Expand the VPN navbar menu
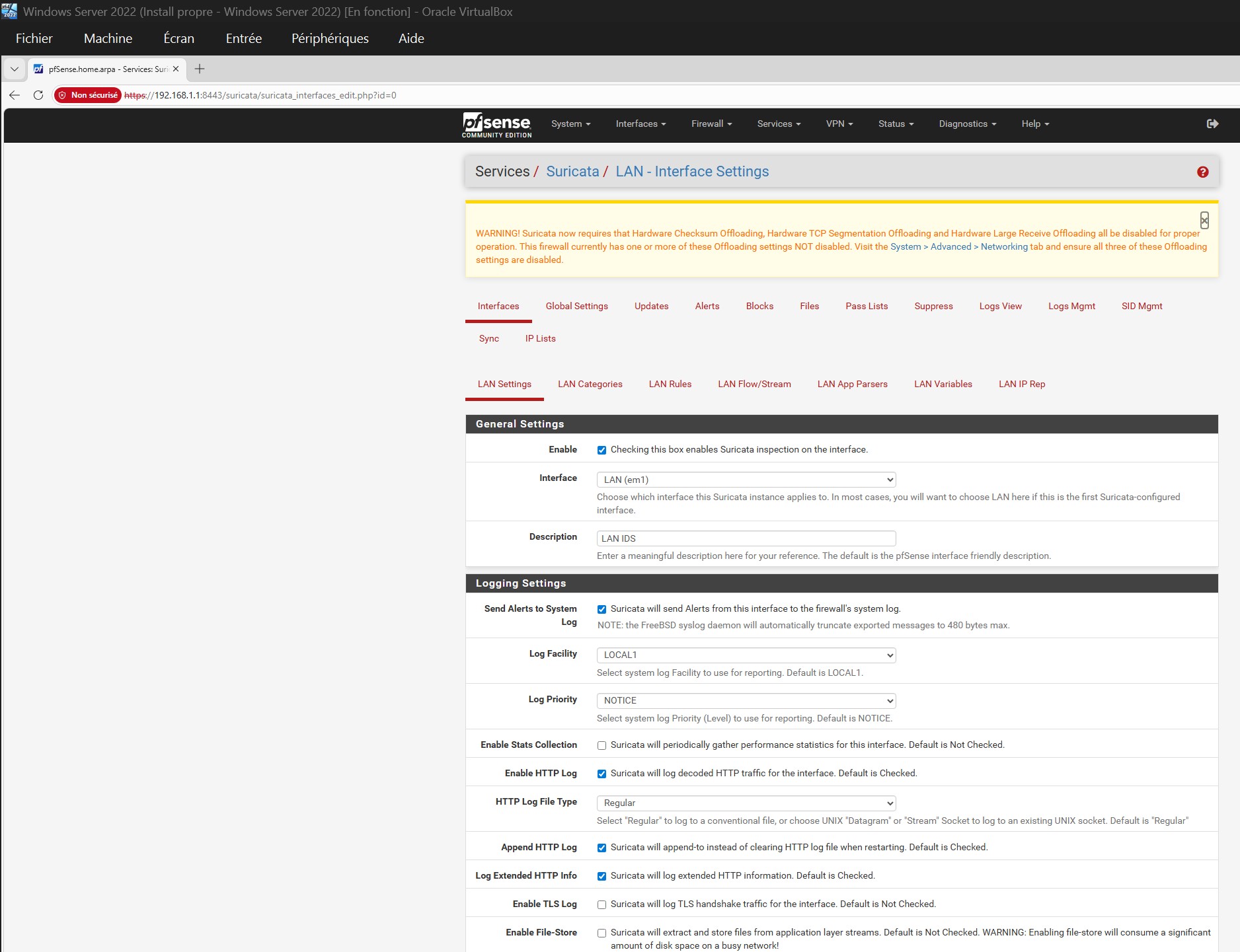The image size is (1240, 952). tap(839, 124)
